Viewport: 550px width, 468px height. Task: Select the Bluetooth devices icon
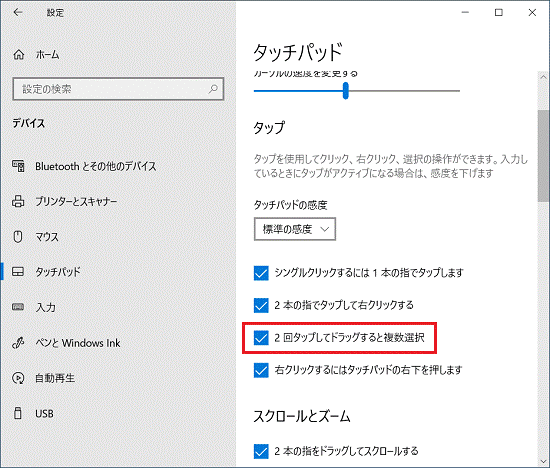pyautogui.click(x=18, y=166)
